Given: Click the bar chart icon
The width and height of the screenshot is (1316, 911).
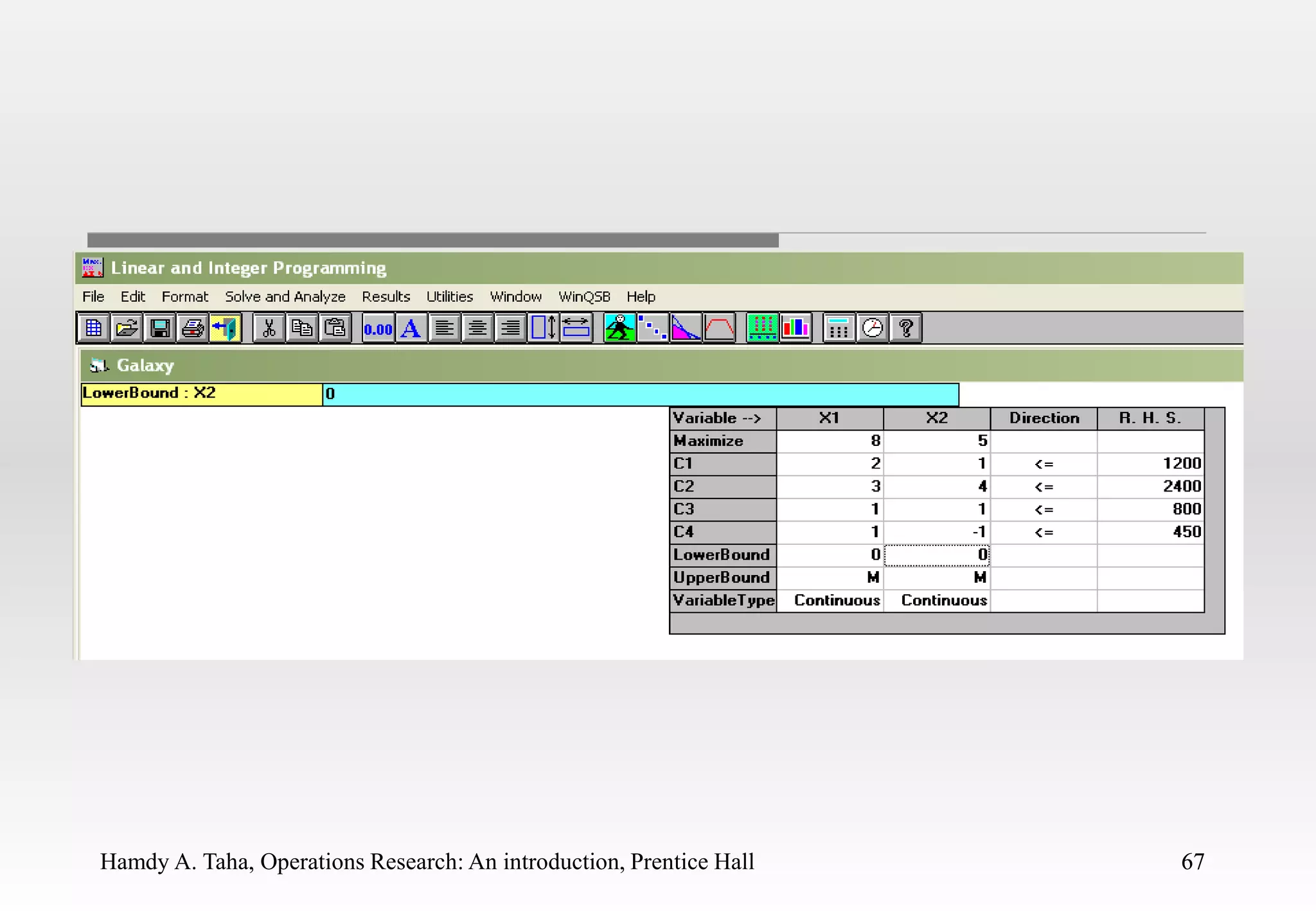Looking at the screenshot, I should (796, 328).
